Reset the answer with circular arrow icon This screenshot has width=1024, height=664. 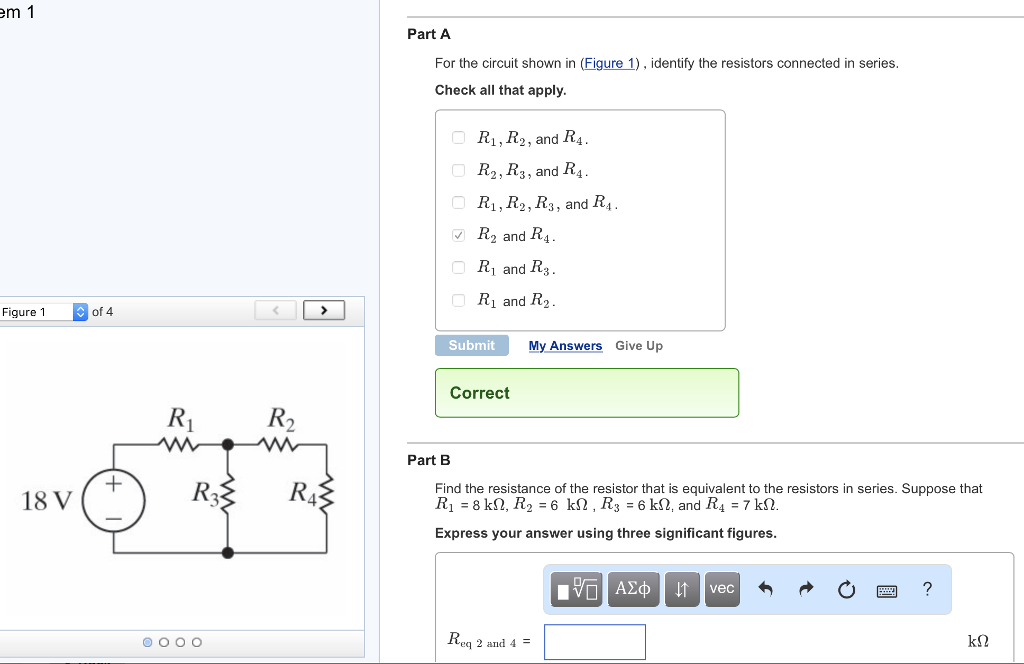(846, 590)
